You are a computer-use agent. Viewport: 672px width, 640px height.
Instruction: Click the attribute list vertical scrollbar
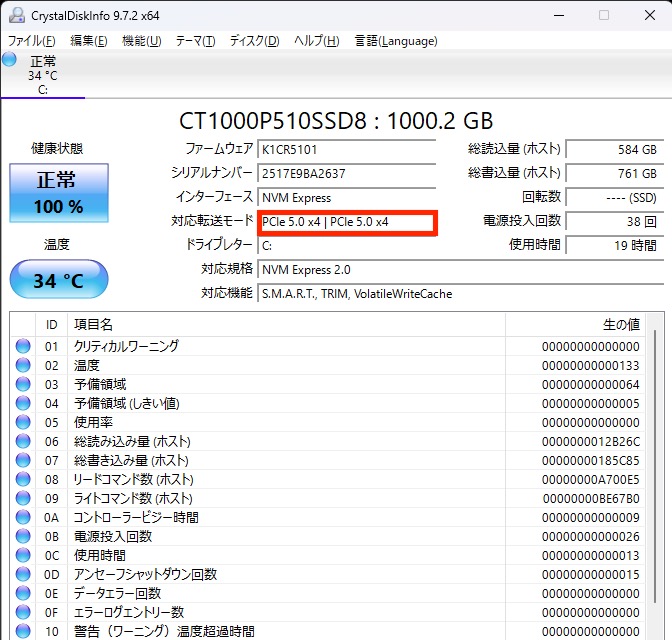[655, 480]
